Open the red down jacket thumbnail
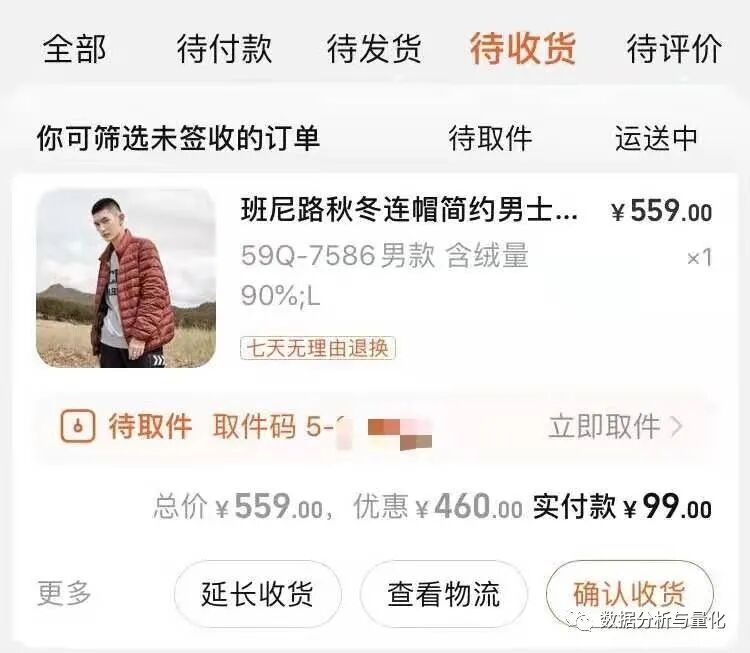 click(x=126, y=278)
